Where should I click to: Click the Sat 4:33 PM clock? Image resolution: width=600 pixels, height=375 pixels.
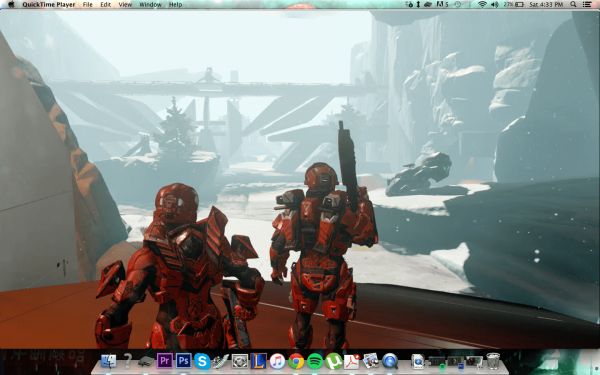[546, 5]
